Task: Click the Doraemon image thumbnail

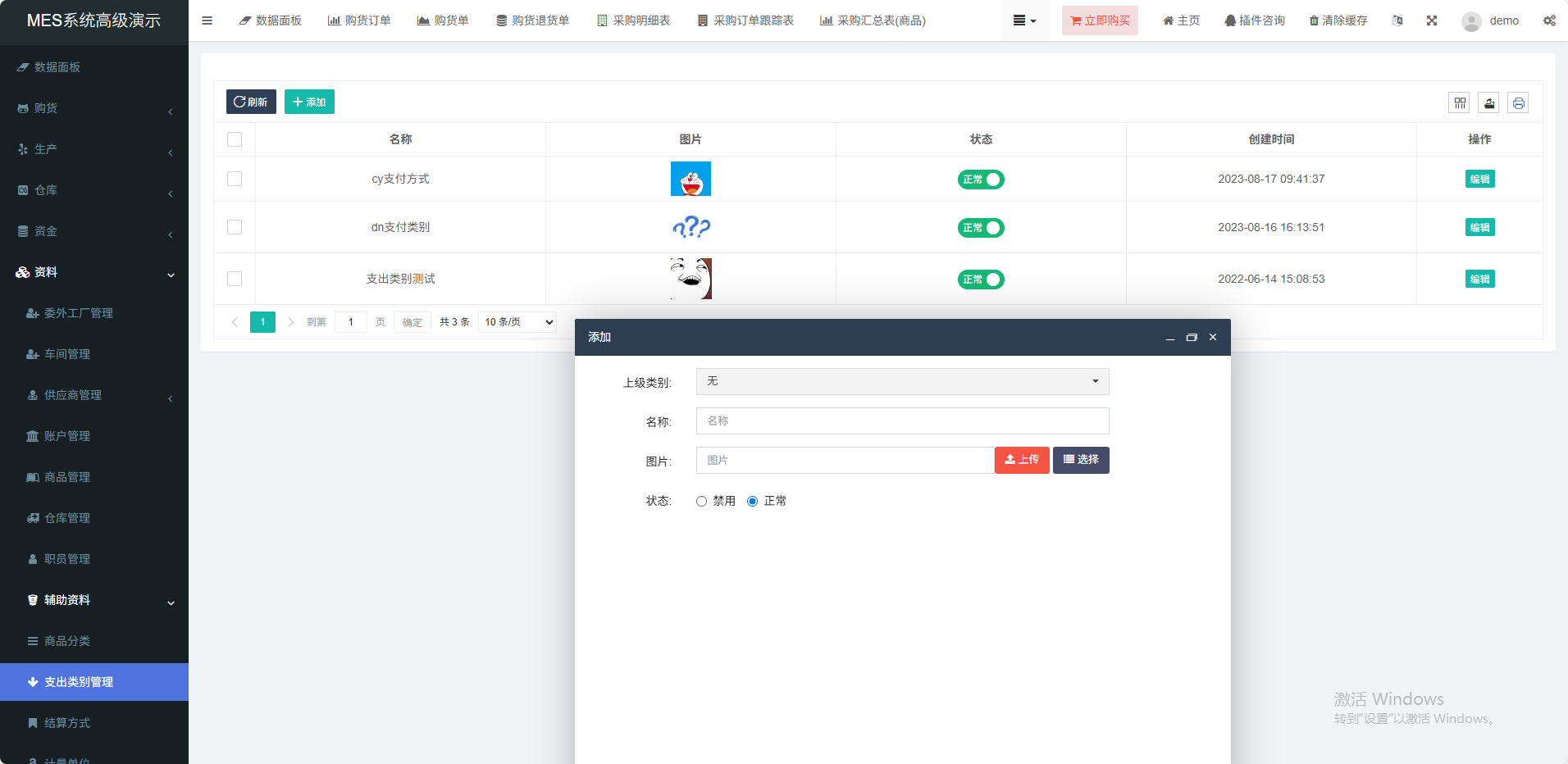Action: coord(691,179)
